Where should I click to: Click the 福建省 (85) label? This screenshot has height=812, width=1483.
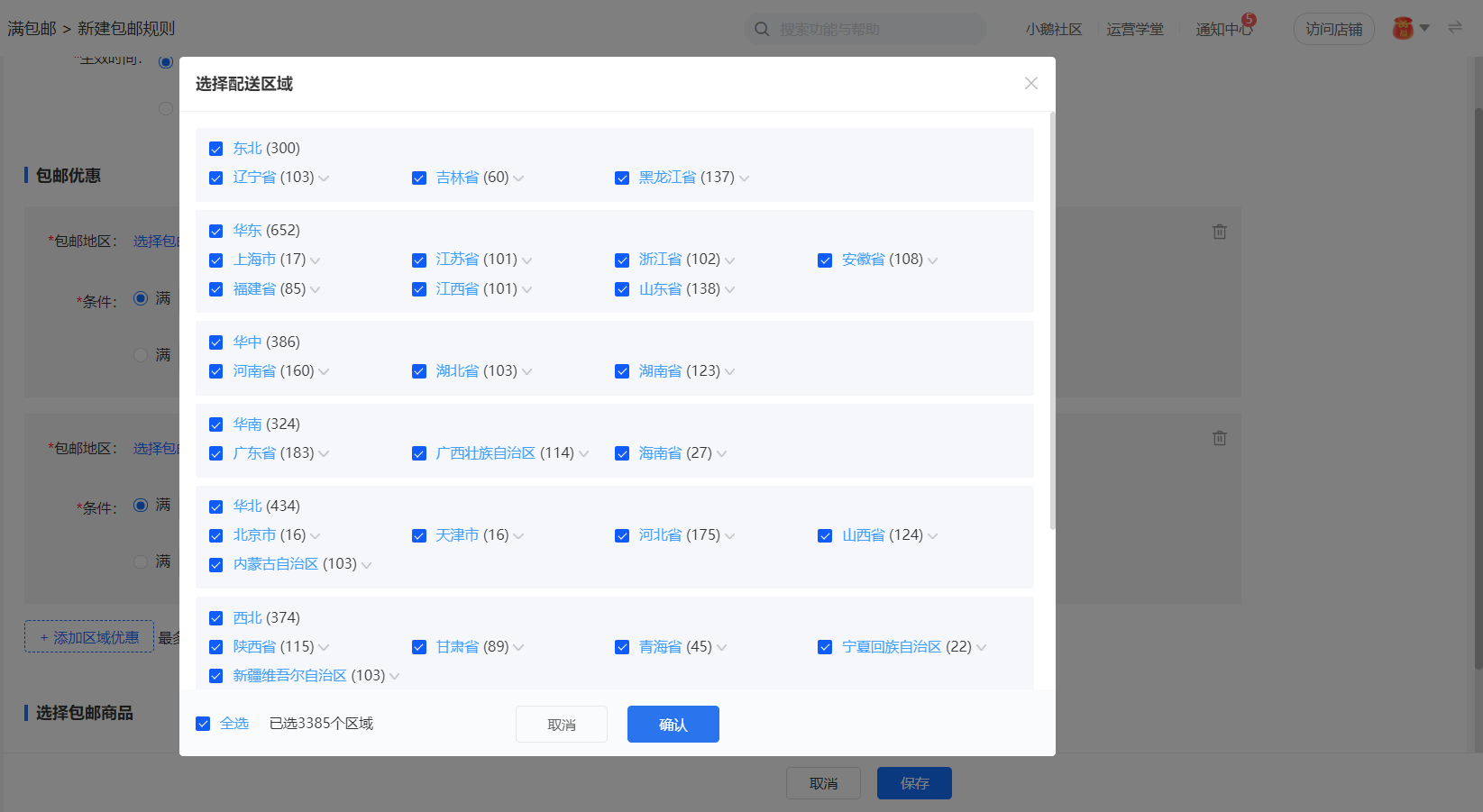270,288
